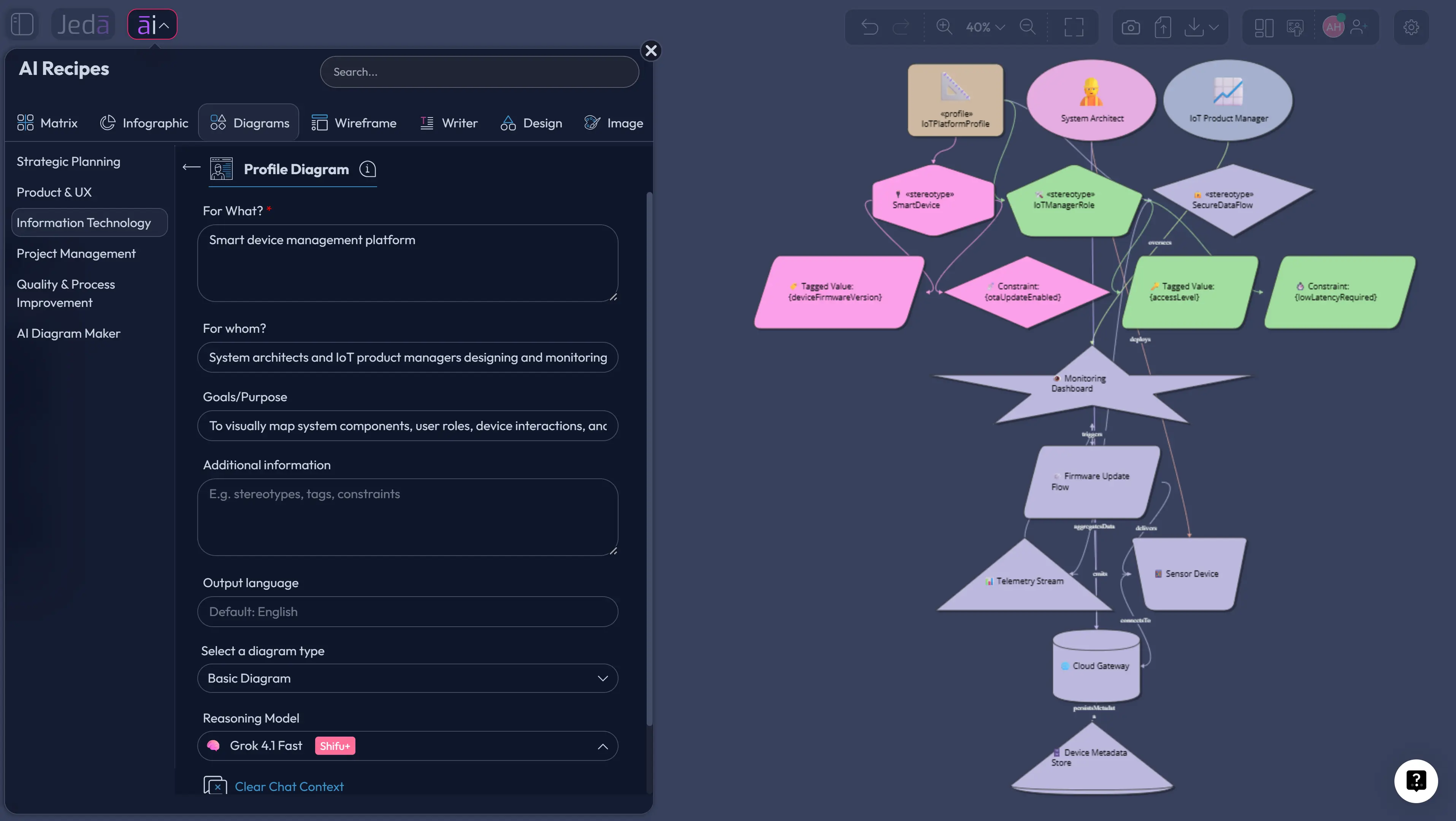Redo the canvas action

pos(901,27)
